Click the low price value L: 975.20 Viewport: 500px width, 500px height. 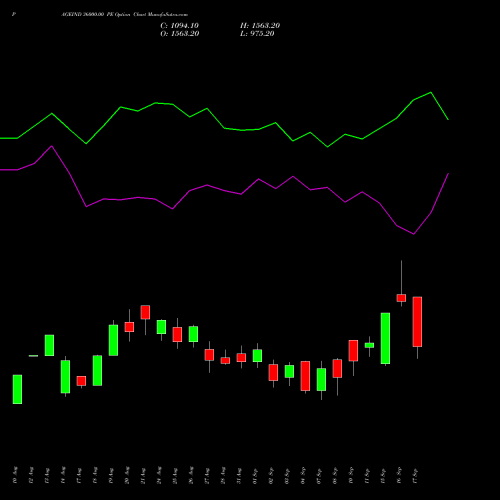coord(257,34)
